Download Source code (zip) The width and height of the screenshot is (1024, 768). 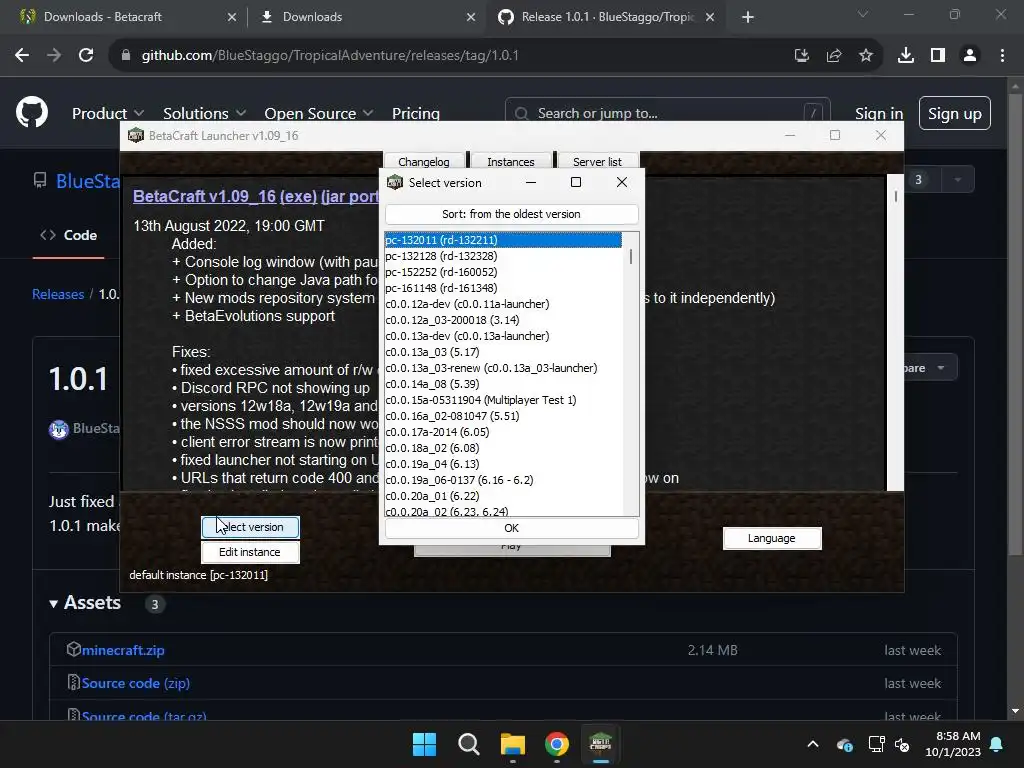135,683
